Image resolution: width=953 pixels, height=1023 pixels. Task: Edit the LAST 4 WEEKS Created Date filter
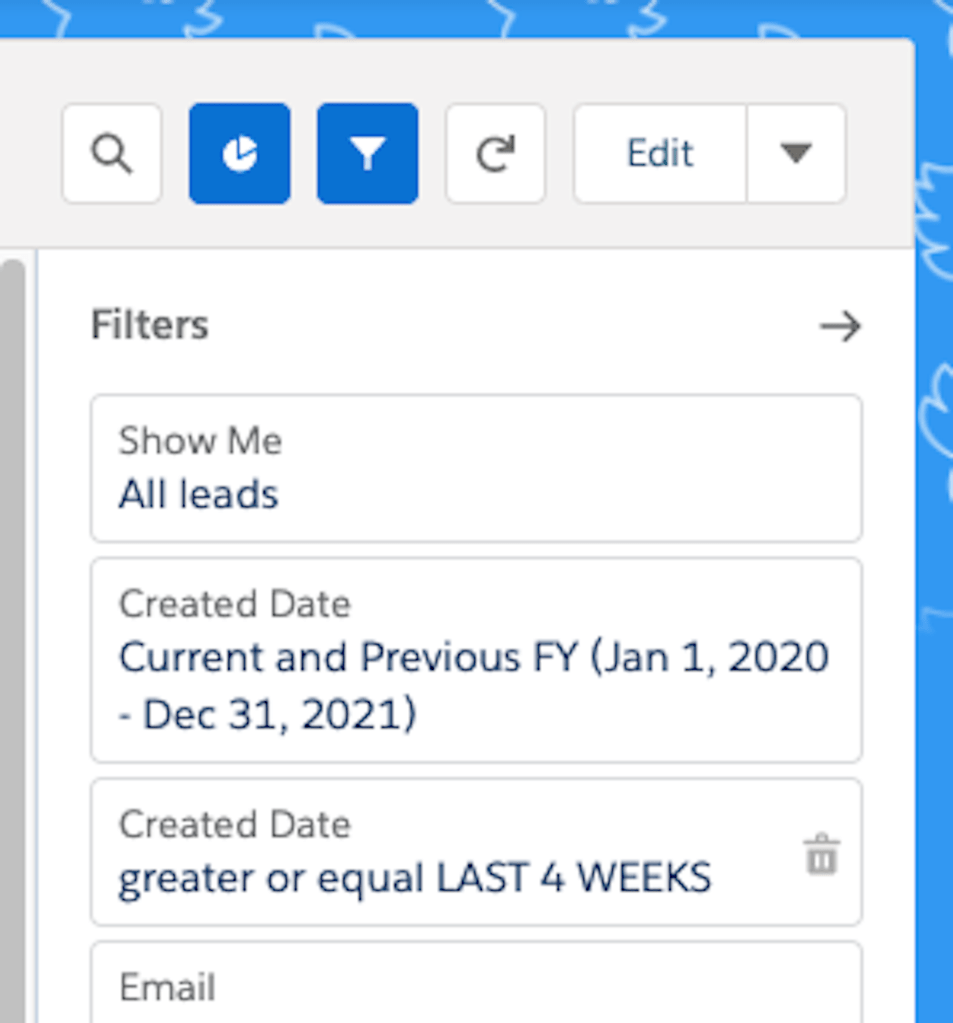click(440, 852)
